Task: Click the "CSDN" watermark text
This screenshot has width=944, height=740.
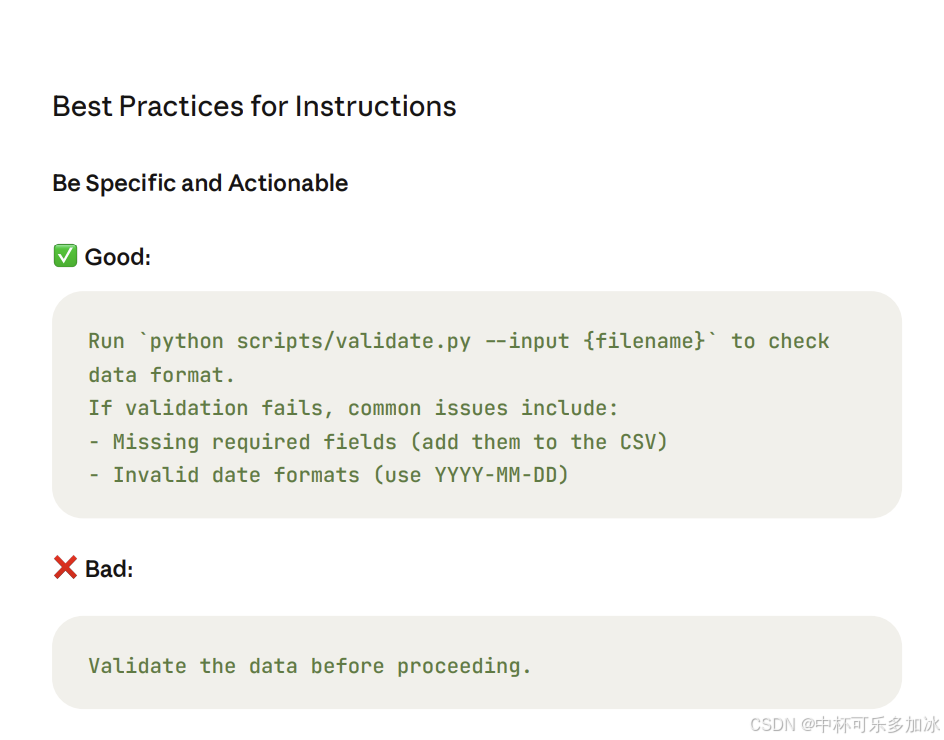Action: pyautogui.click(x=771, y=724)
